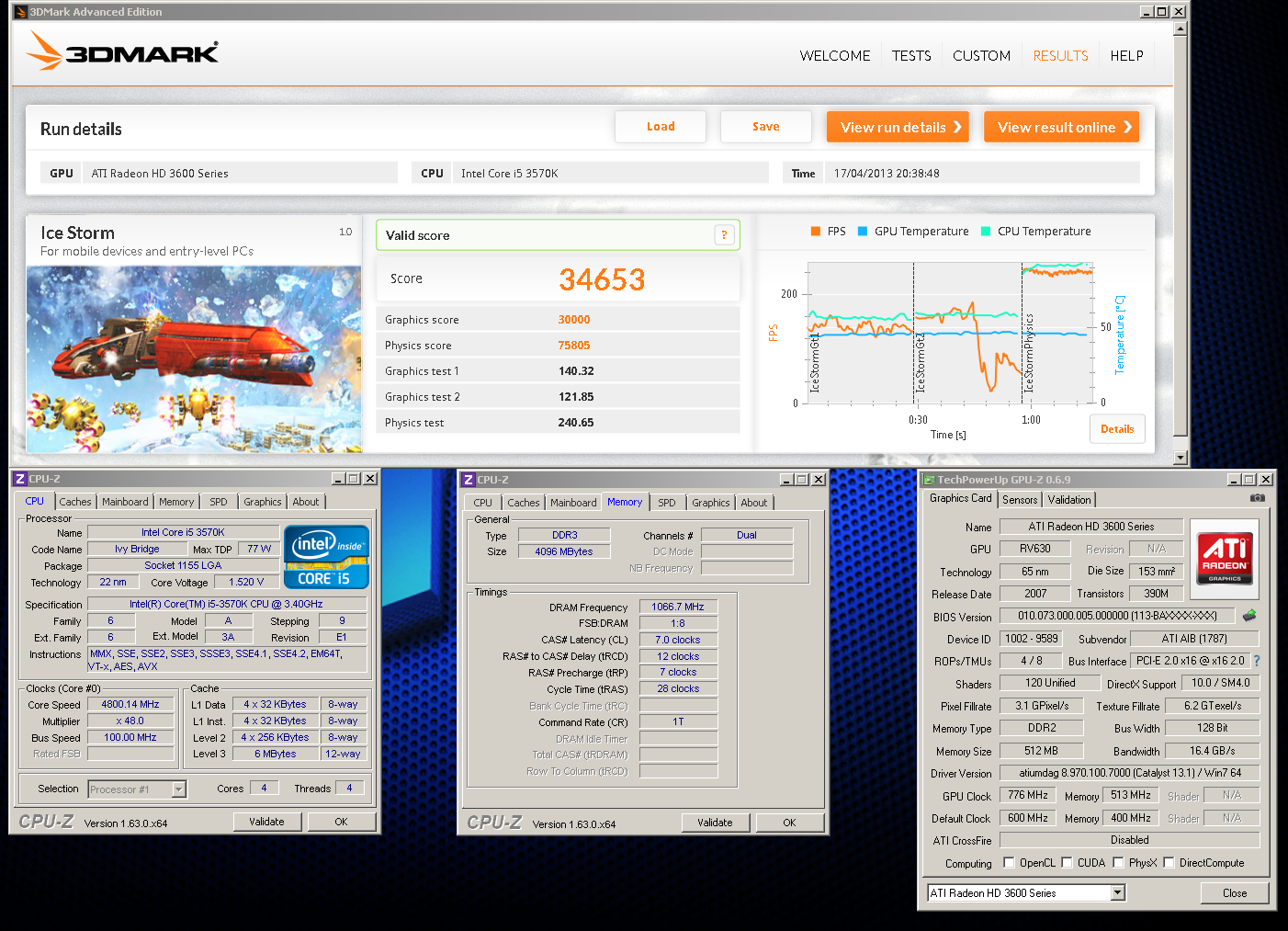The width and height of the screenshot is (1288, 931).
Task: Open the CUSTOM section in 3DMark
Action: point(981,56)
